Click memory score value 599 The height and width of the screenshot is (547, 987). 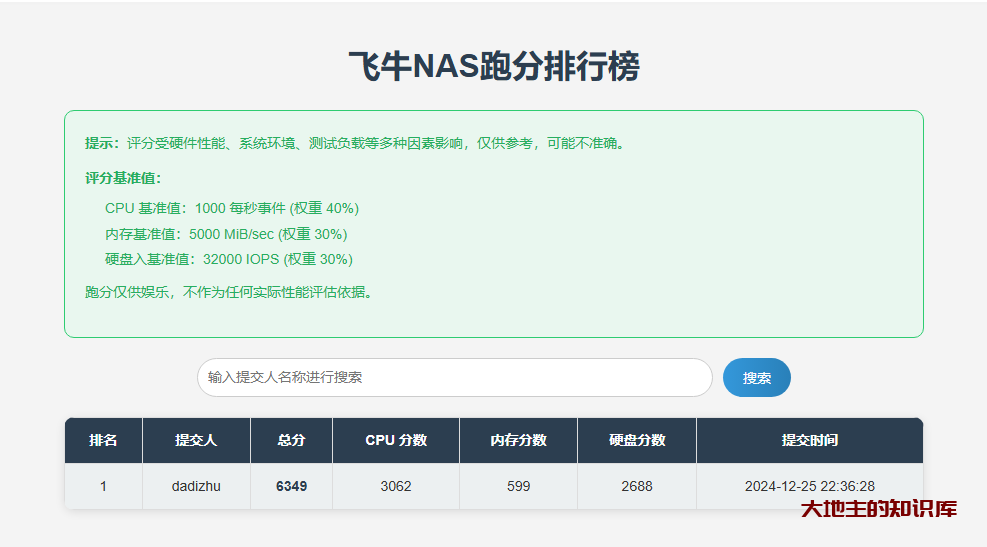tap(519, 486)
